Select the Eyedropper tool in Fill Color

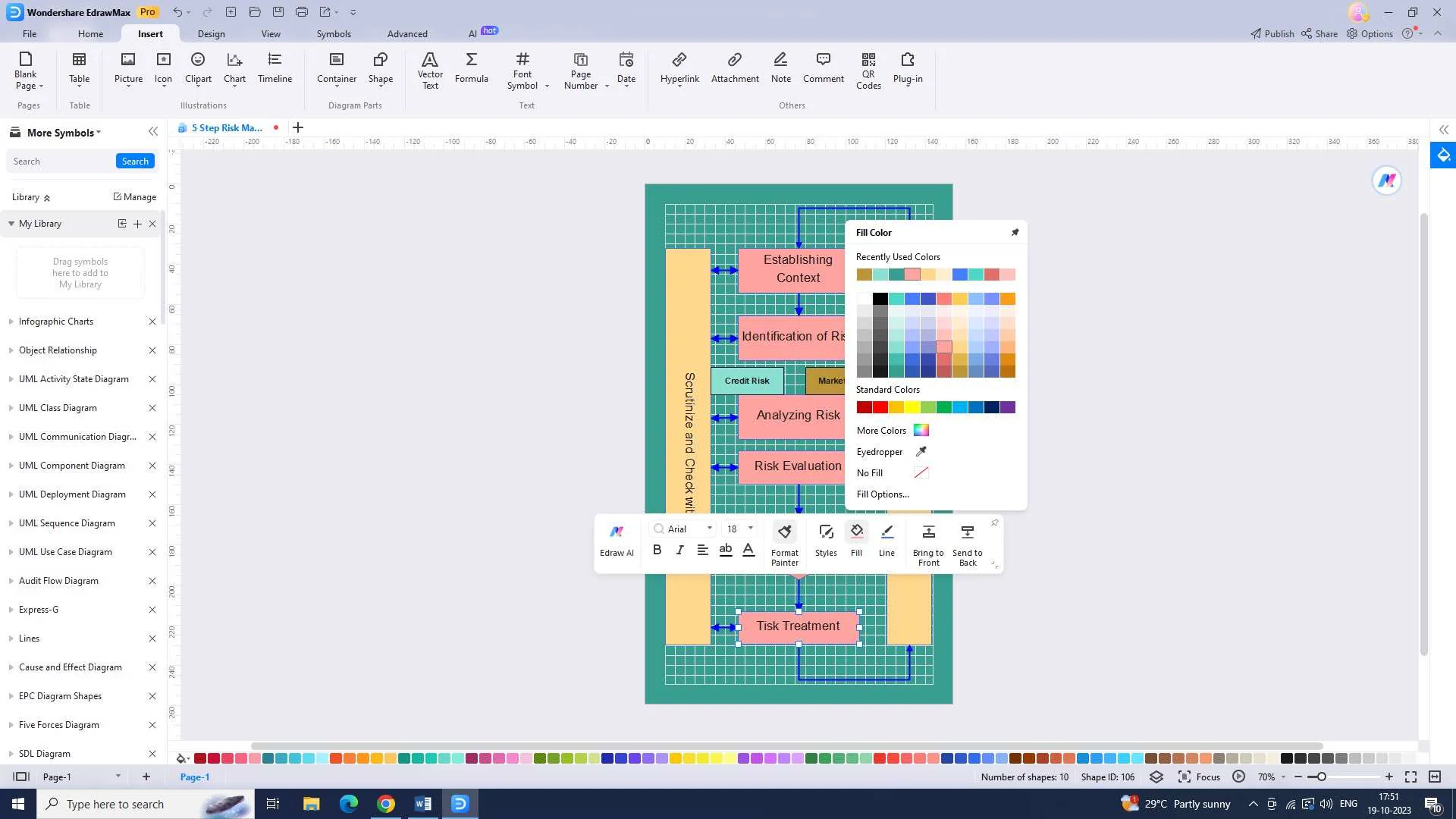(921, 451)
